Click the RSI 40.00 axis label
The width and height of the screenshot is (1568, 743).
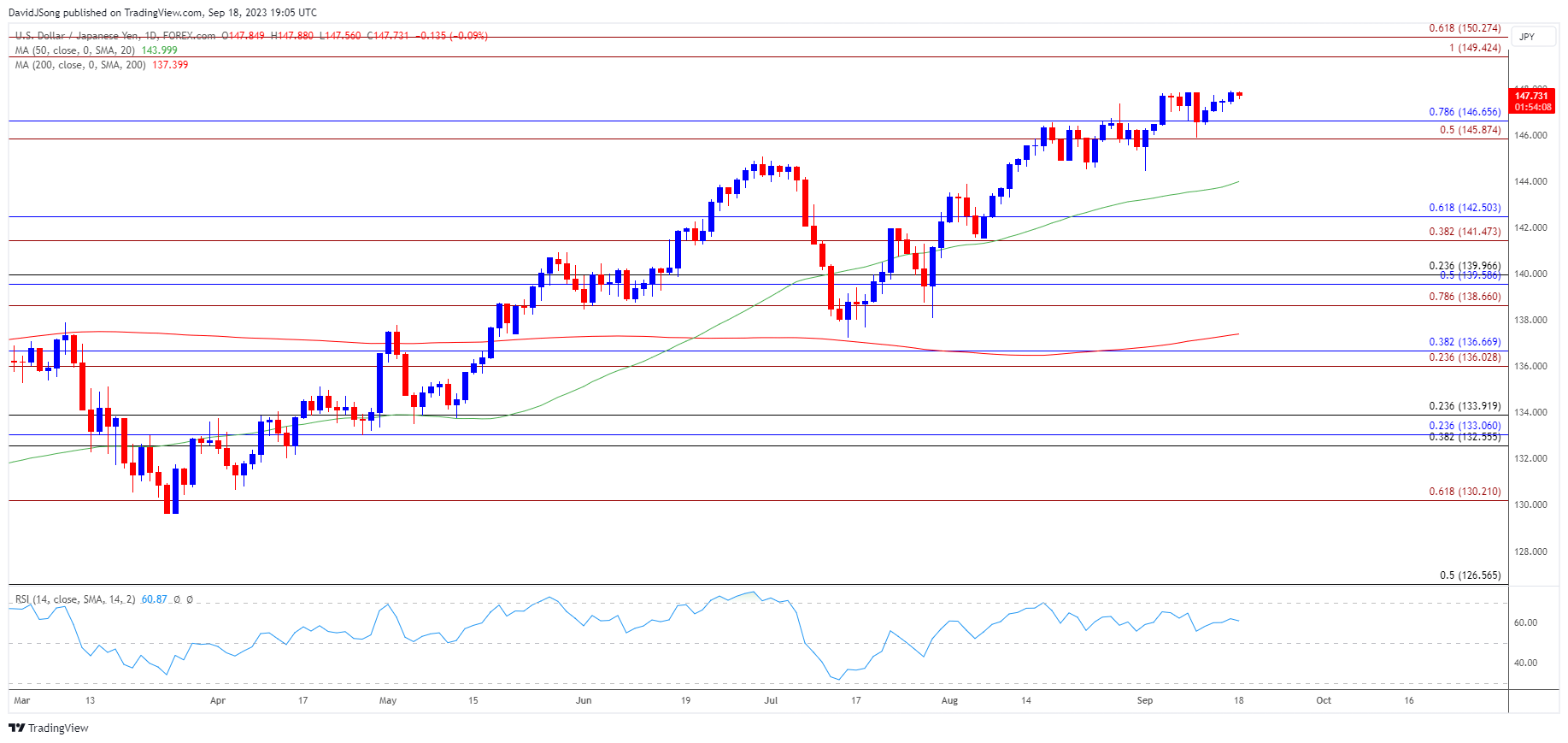coord(1525,663)
